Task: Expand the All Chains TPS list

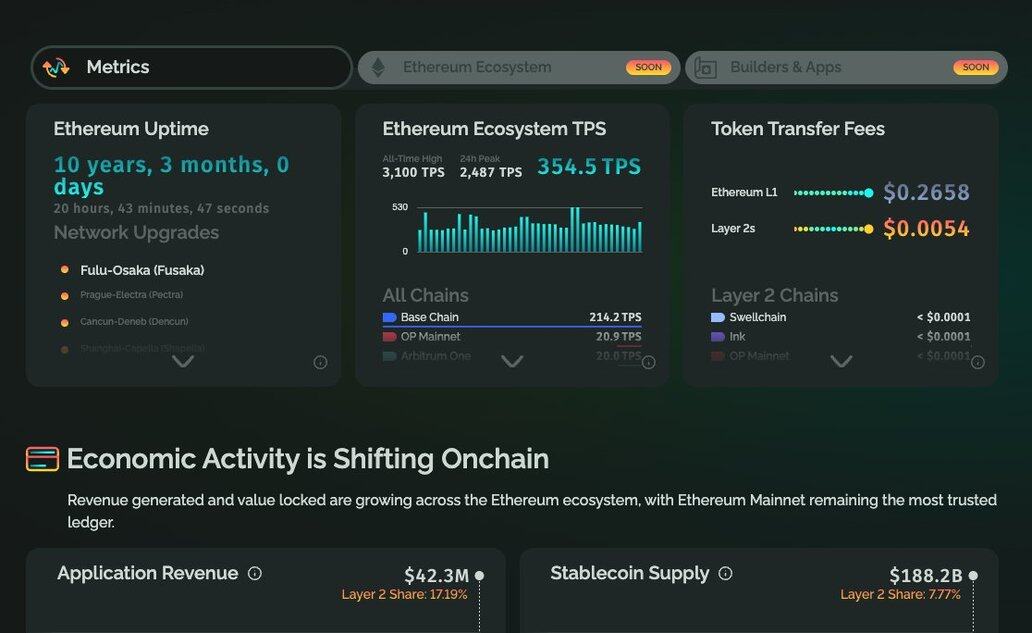Action: pos(512,361)
